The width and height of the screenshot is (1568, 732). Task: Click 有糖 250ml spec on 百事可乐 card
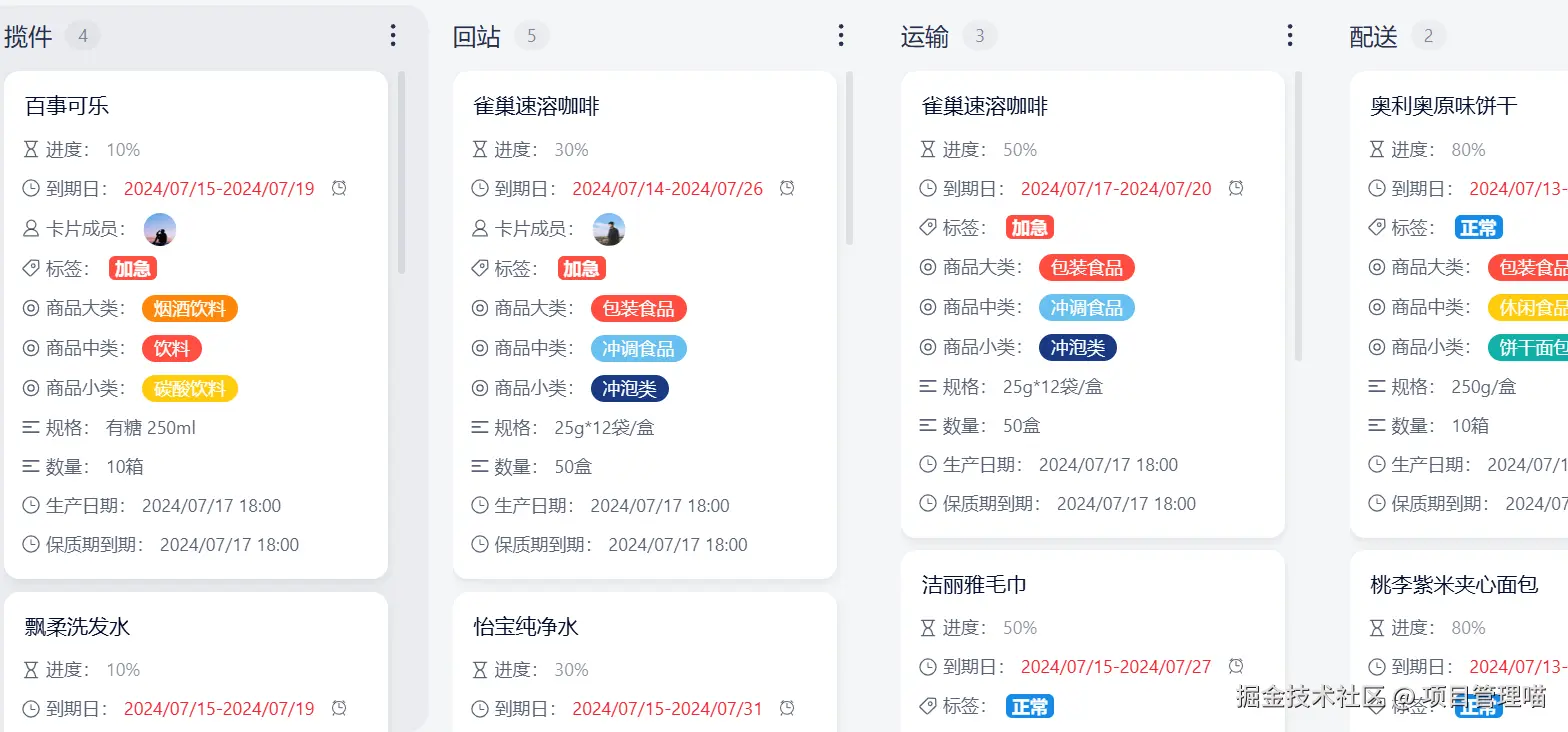(151, 428)
